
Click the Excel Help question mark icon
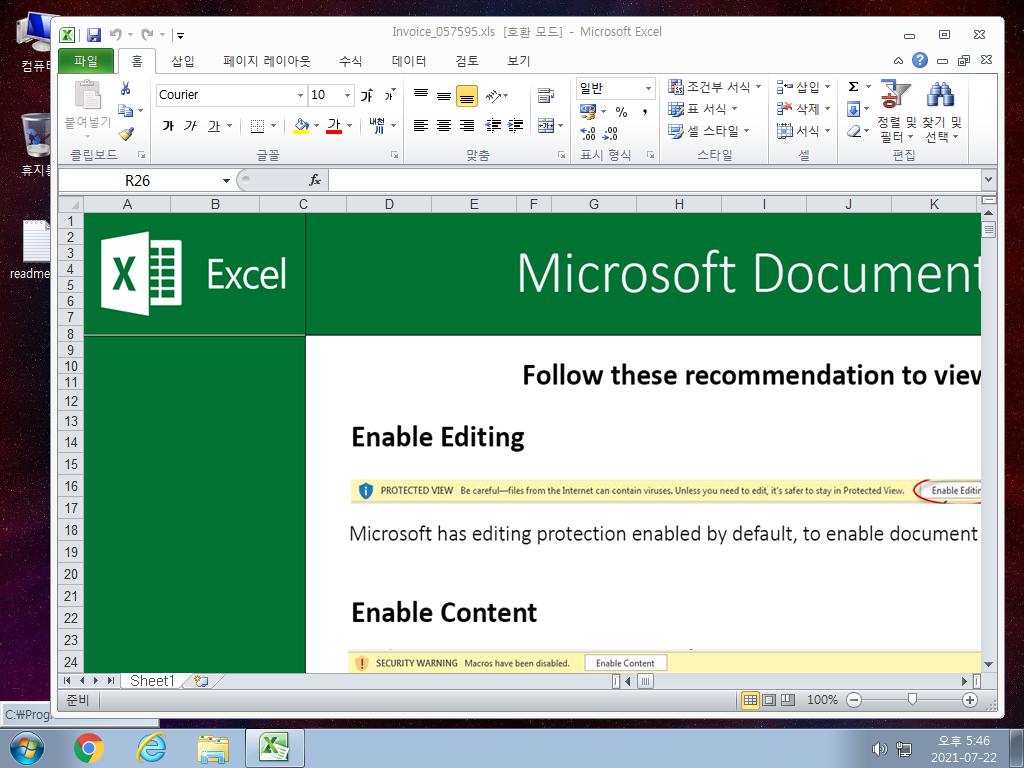(x=920, y=61)
